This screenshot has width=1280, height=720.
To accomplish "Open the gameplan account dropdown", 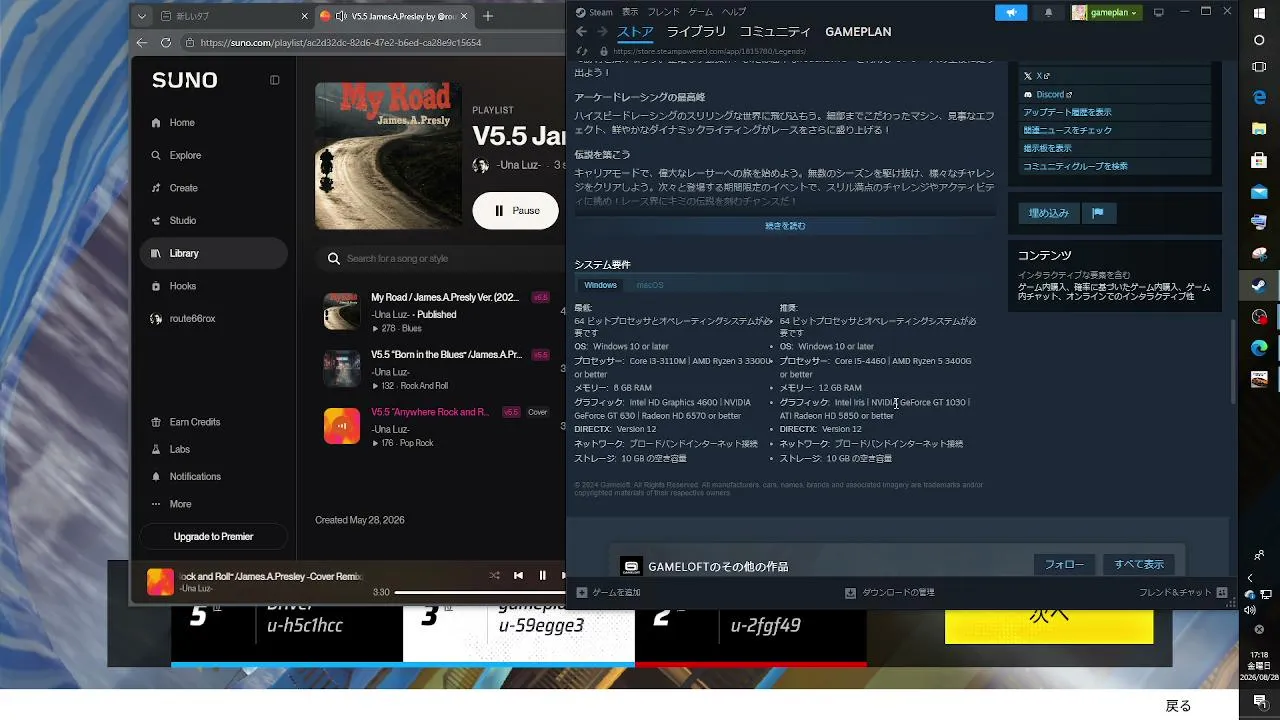I will [1106, 12].
